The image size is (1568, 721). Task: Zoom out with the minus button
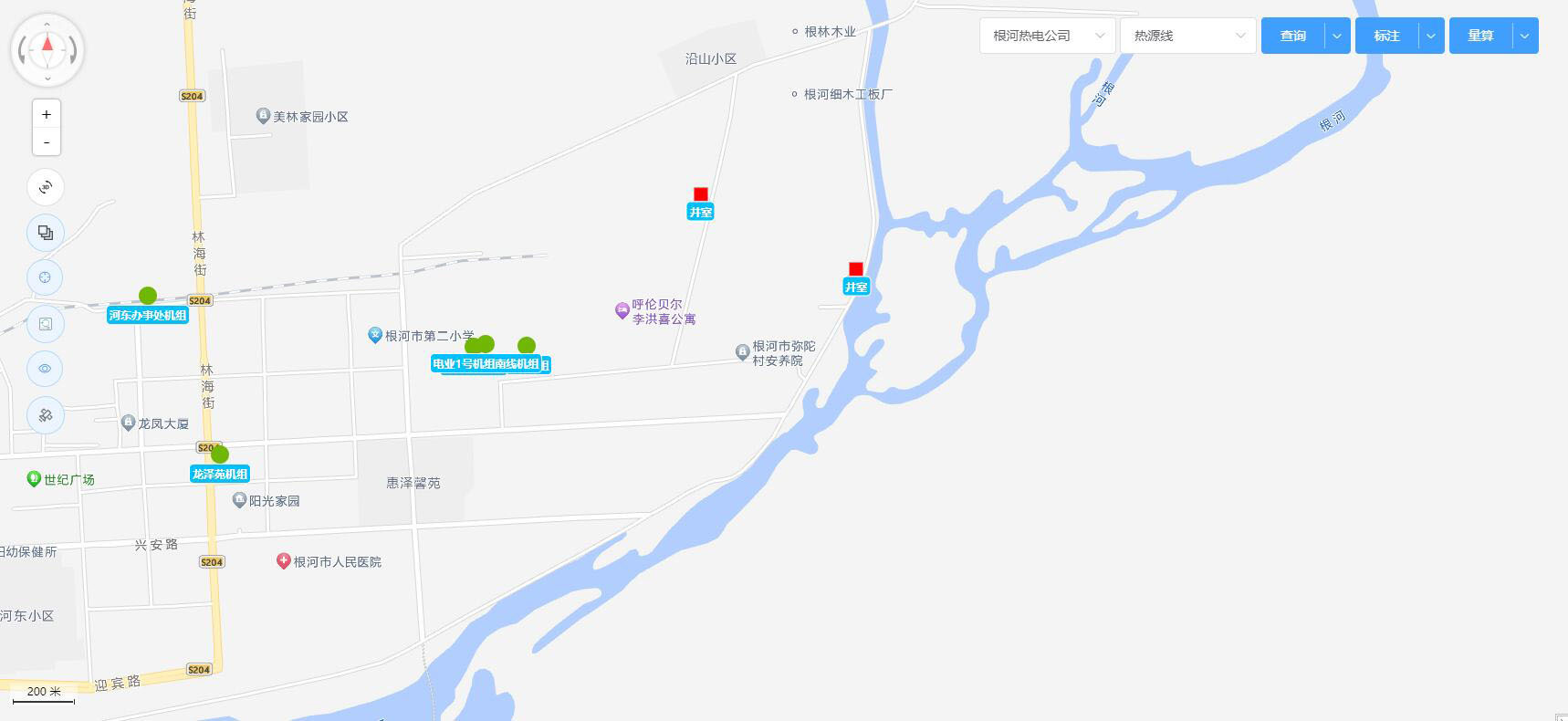coord(47,141)
